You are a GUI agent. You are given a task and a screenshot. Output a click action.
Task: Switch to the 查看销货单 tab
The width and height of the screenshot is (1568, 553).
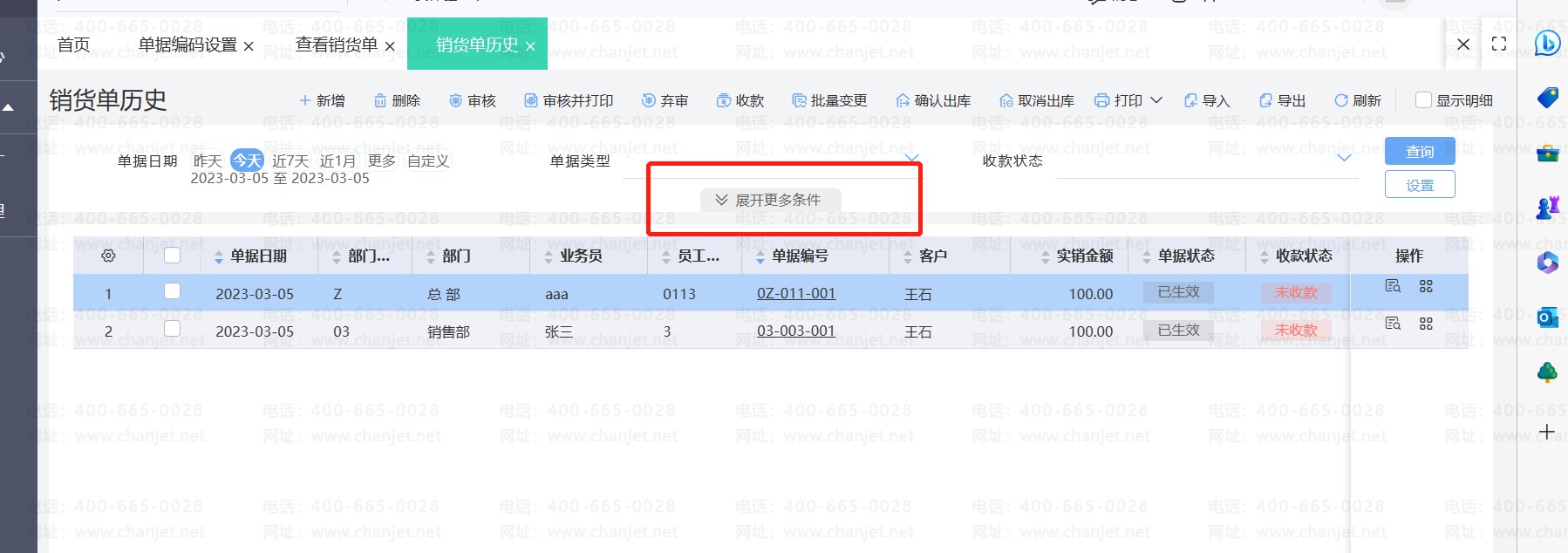point(336,44)
